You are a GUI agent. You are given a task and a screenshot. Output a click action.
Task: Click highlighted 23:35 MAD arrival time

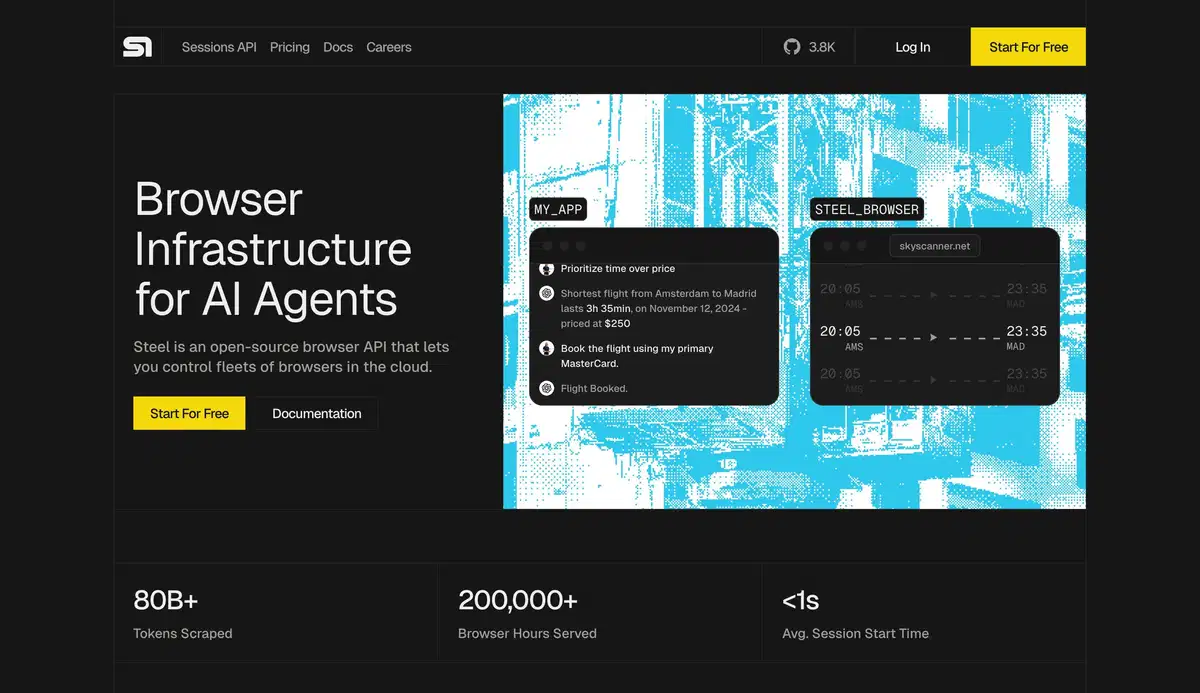(x=1027, y=331)
